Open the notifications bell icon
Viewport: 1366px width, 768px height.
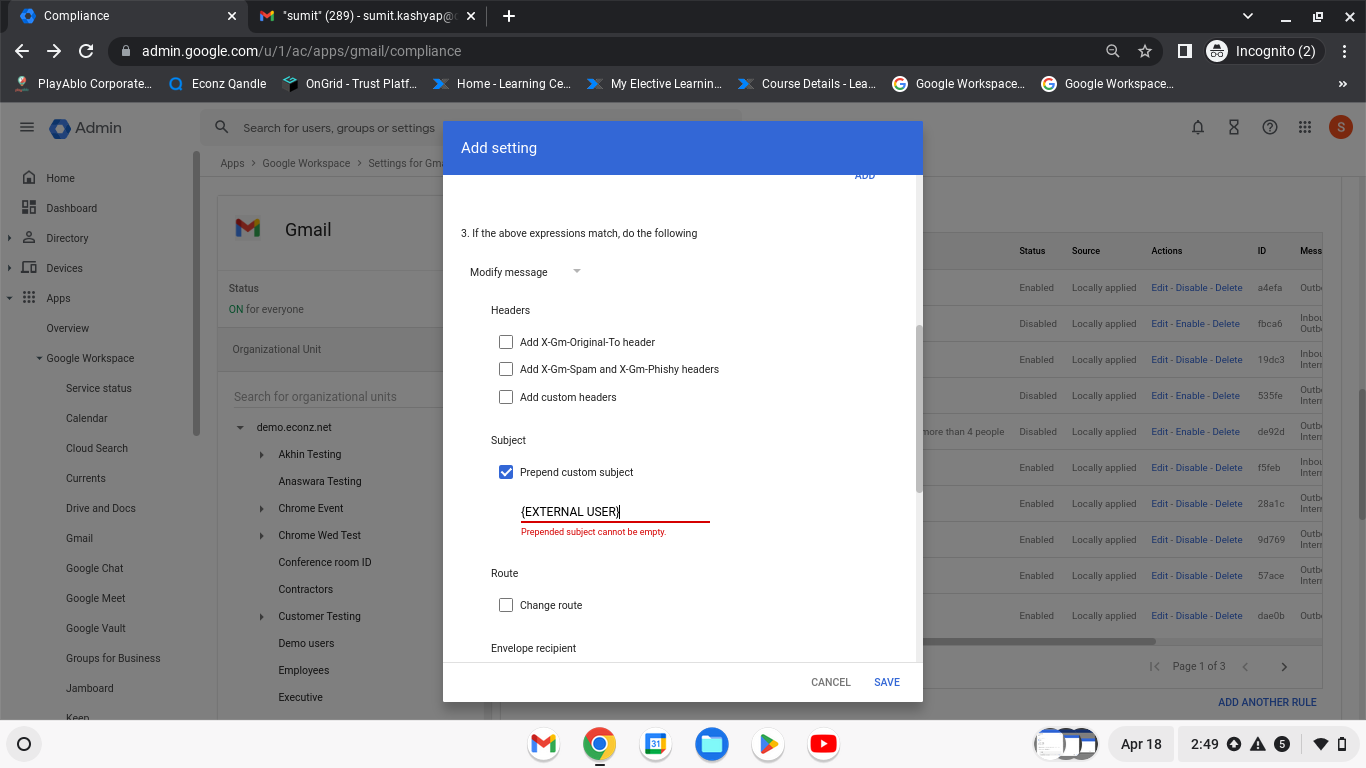[x=1198, y=128]
